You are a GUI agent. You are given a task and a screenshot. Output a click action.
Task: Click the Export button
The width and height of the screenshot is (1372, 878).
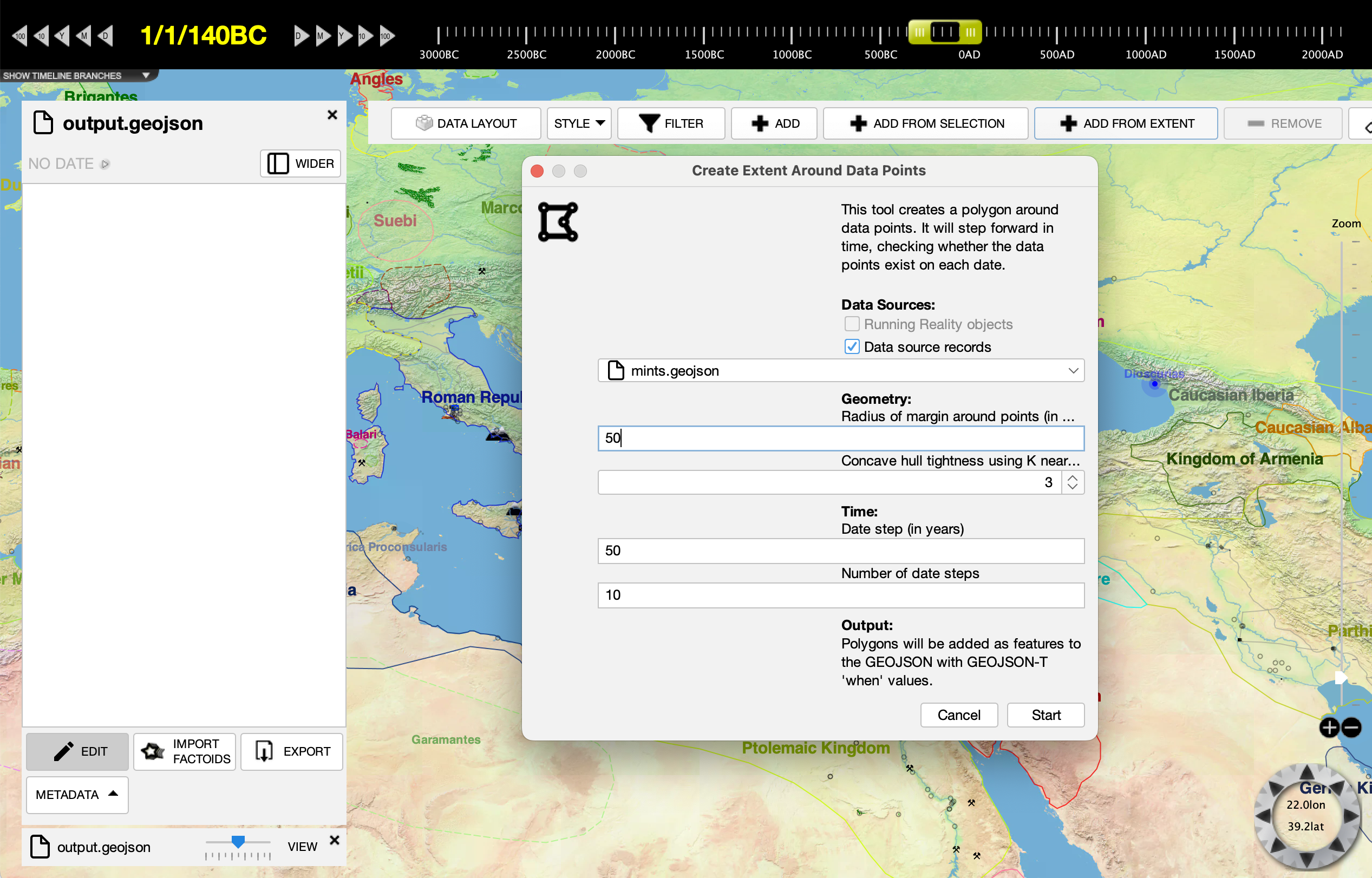point(292,751)
